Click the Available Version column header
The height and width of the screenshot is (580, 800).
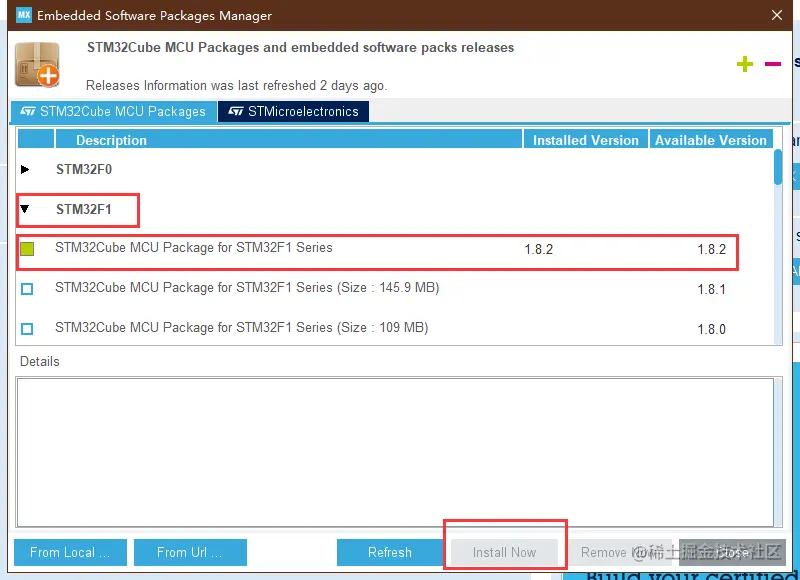click(x=711, y=139)
